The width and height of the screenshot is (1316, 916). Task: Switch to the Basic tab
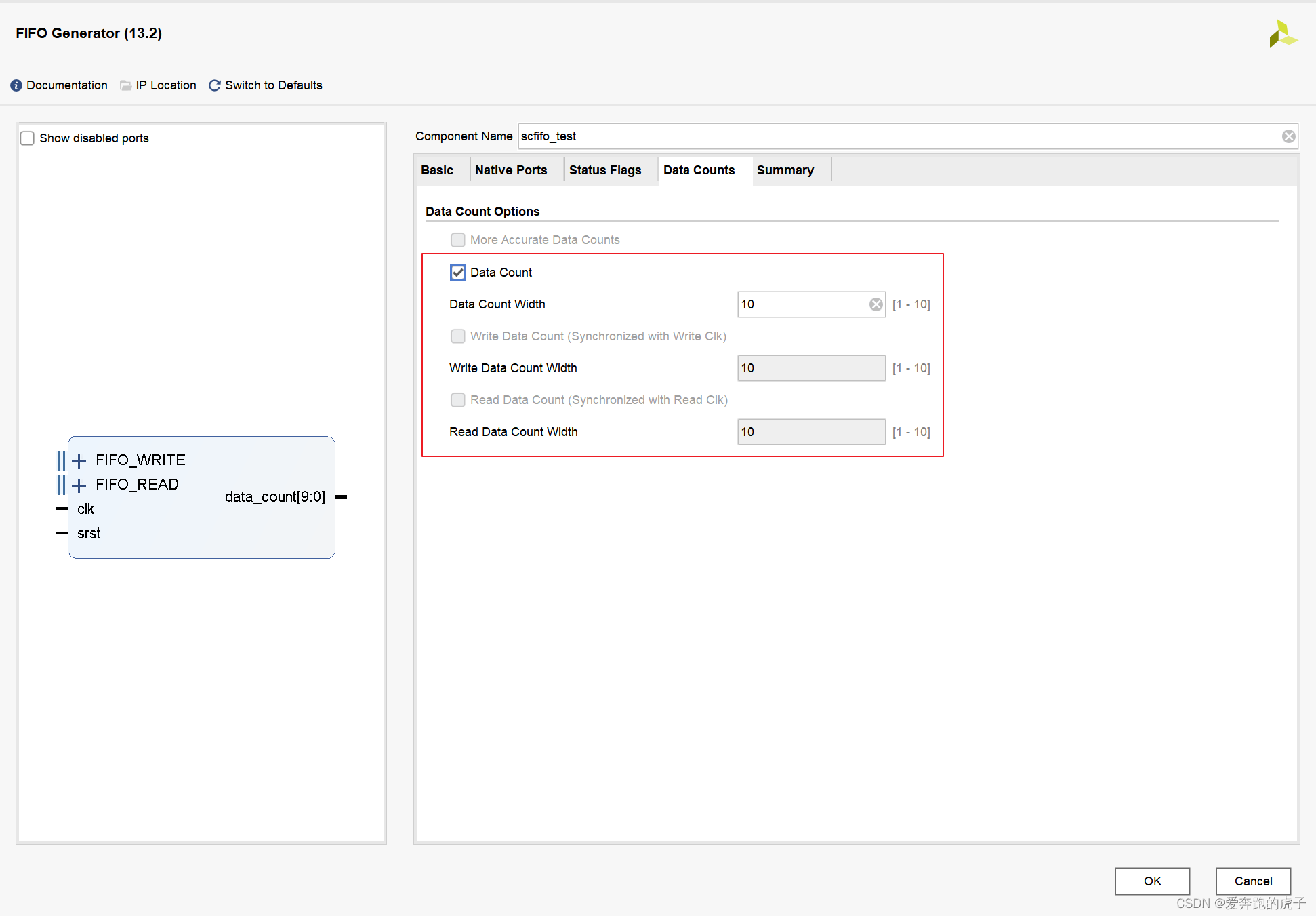(x=437, y=170)
